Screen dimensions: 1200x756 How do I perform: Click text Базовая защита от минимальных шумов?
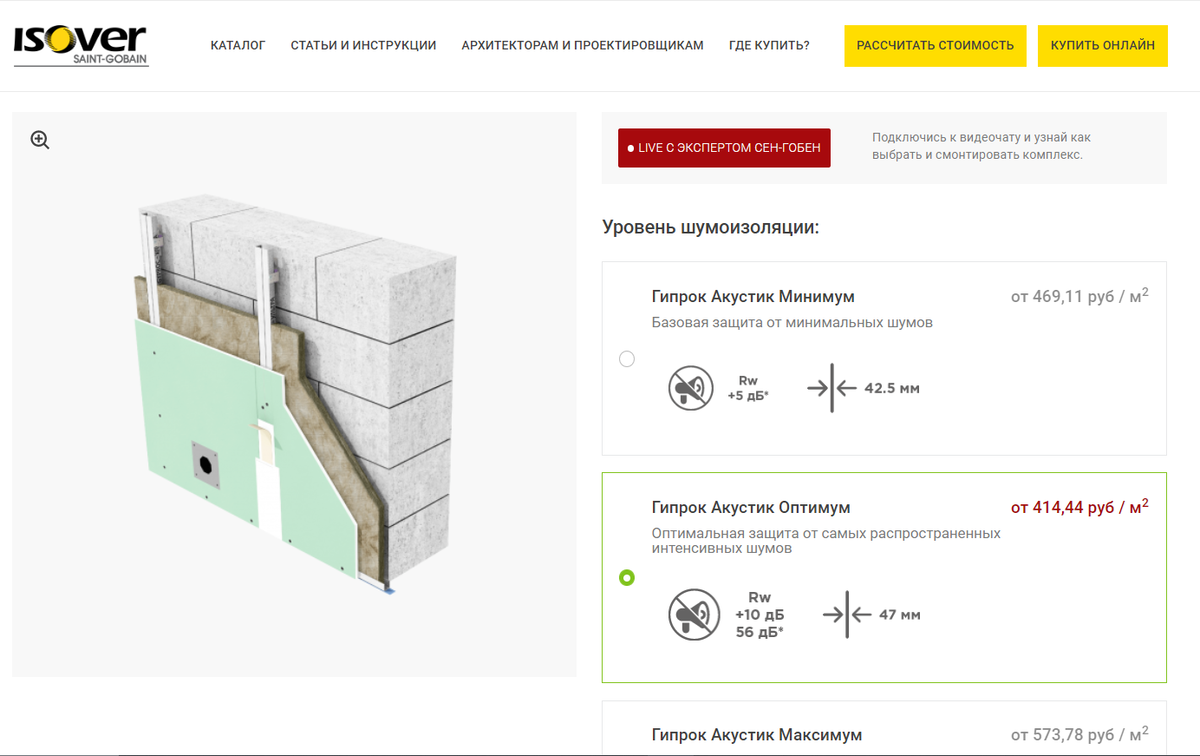click(x=792, y=323)
